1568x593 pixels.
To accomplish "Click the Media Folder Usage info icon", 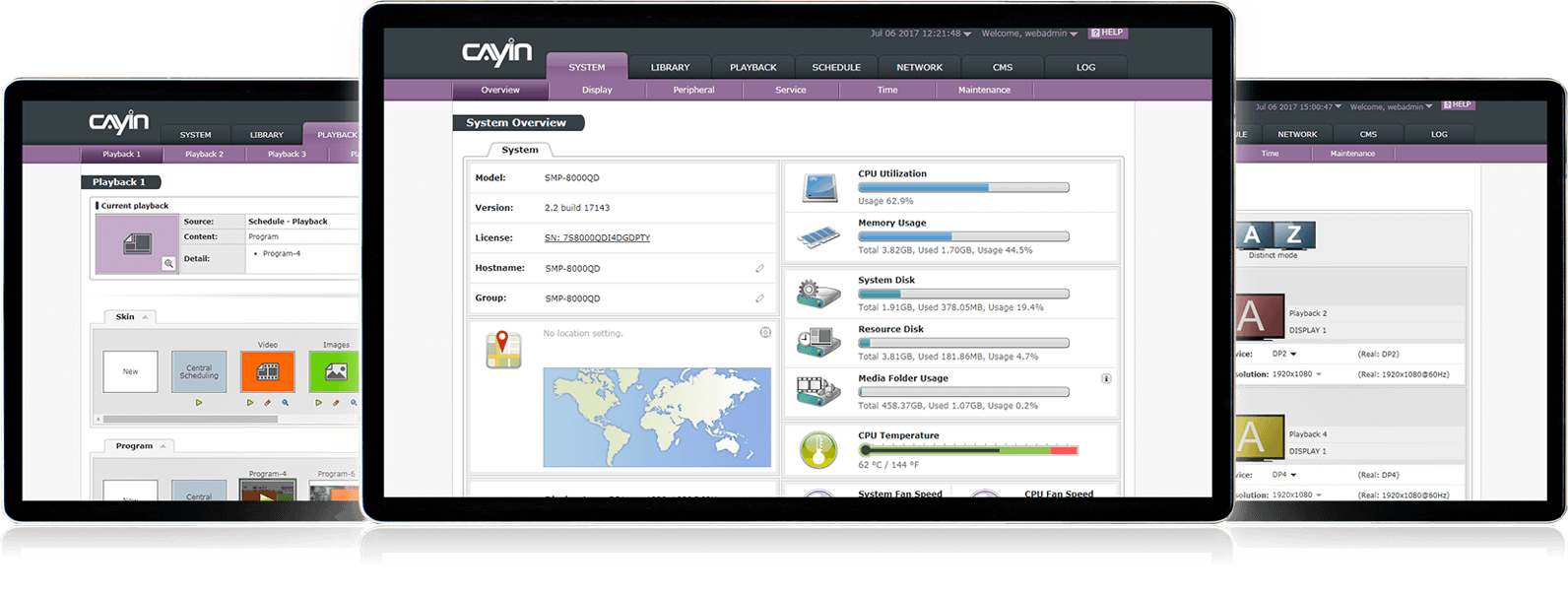I will coord(1106,378).
